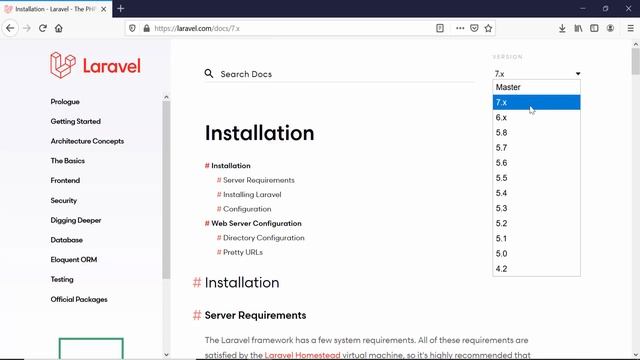Expand the Prologue sidebar section
This screenshot has height=360, width=640.
click(65, 102)
